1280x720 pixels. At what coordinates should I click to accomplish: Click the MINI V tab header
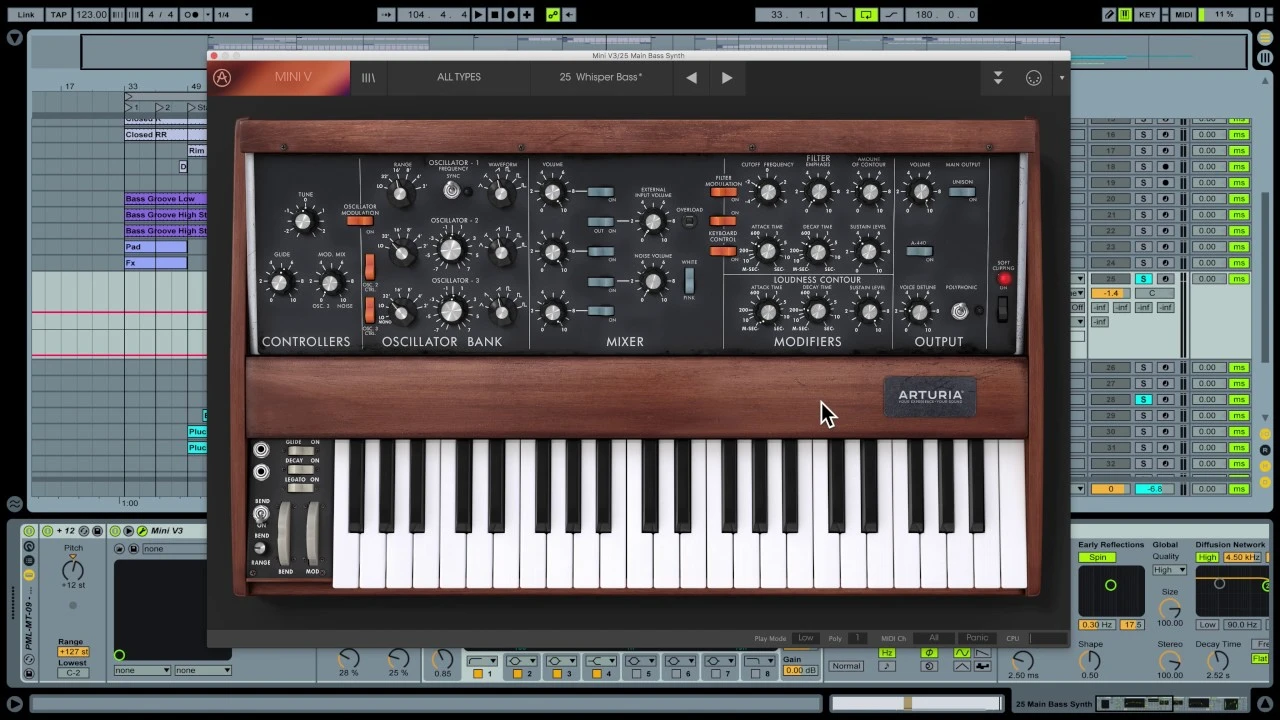pos(293,77)
